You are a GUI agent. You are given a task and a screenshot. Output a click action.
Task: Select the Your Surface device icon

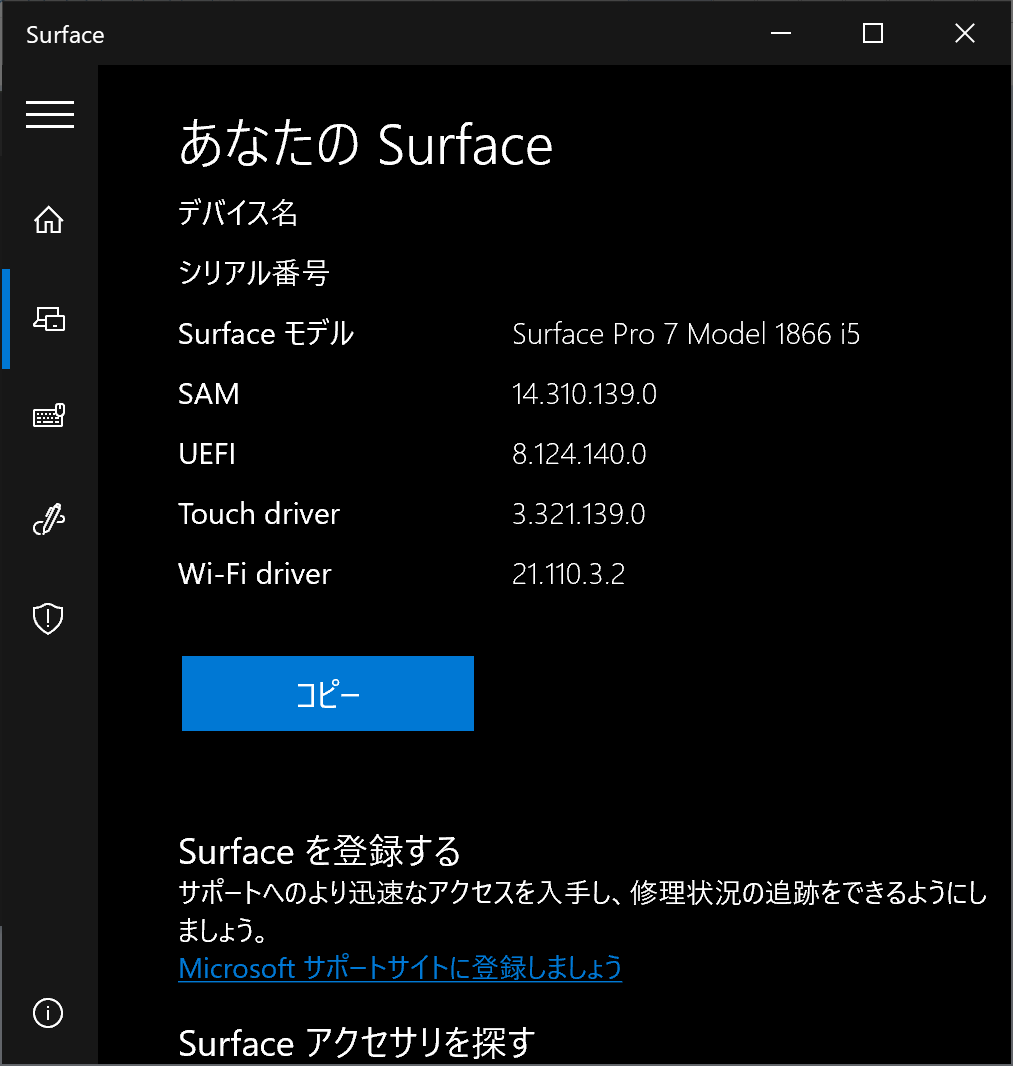tap(49, 319)
